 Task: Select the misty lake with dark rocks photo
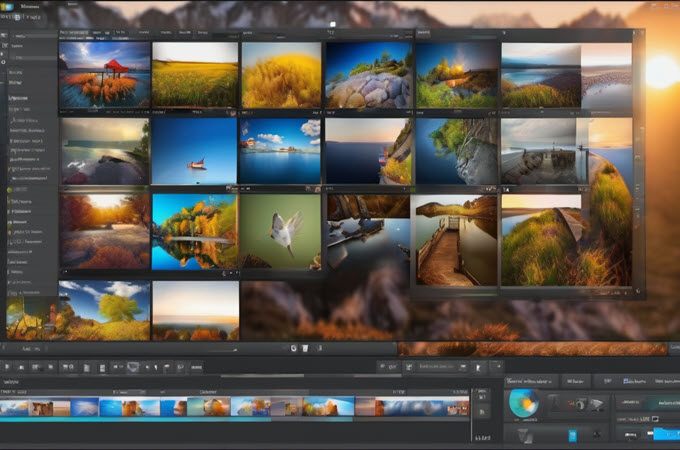pyautogui.click(x=105, y=151)
